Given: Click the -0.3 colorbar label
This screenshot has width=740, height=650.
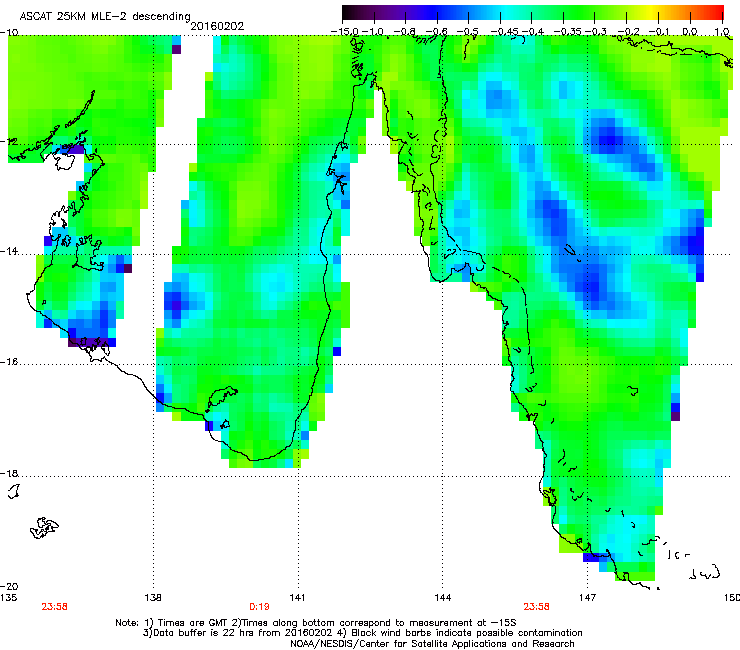Looking at the screenshot, I should coord(596,32).
